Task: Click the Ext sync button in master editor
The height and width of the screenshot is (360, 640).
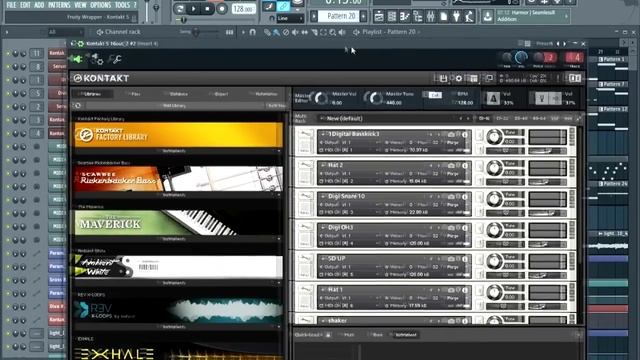Action: click(435, 95)
